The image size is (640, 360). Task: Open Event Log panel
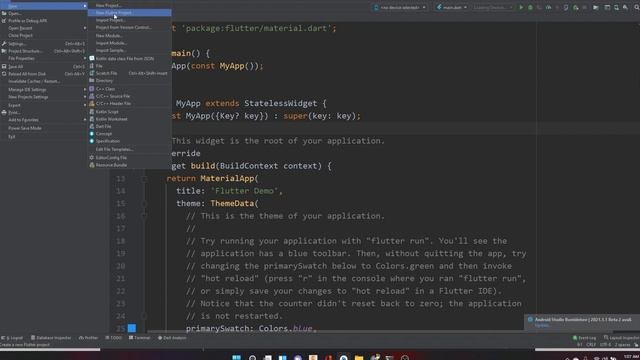point(584,338)
